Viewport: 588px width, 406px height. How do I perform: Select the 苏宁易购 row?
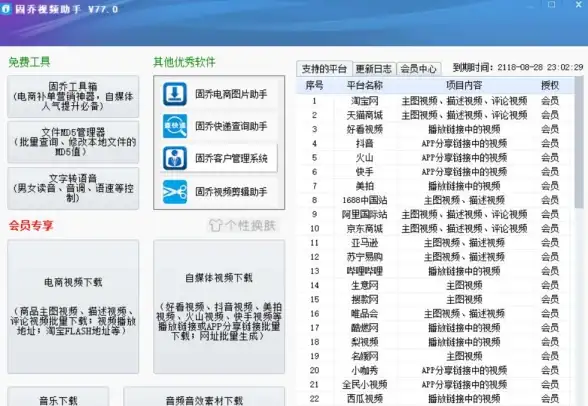click(x=435, y=257)
